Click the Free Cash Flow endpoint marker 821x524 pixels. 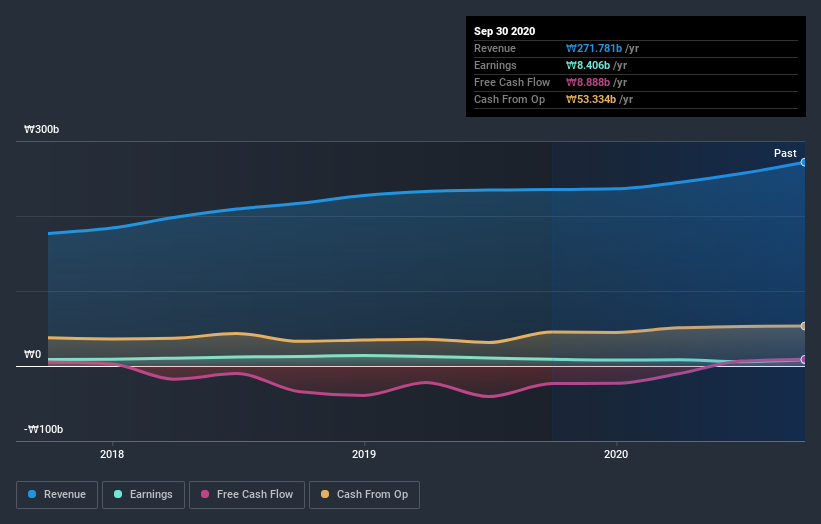coord(804,359)
